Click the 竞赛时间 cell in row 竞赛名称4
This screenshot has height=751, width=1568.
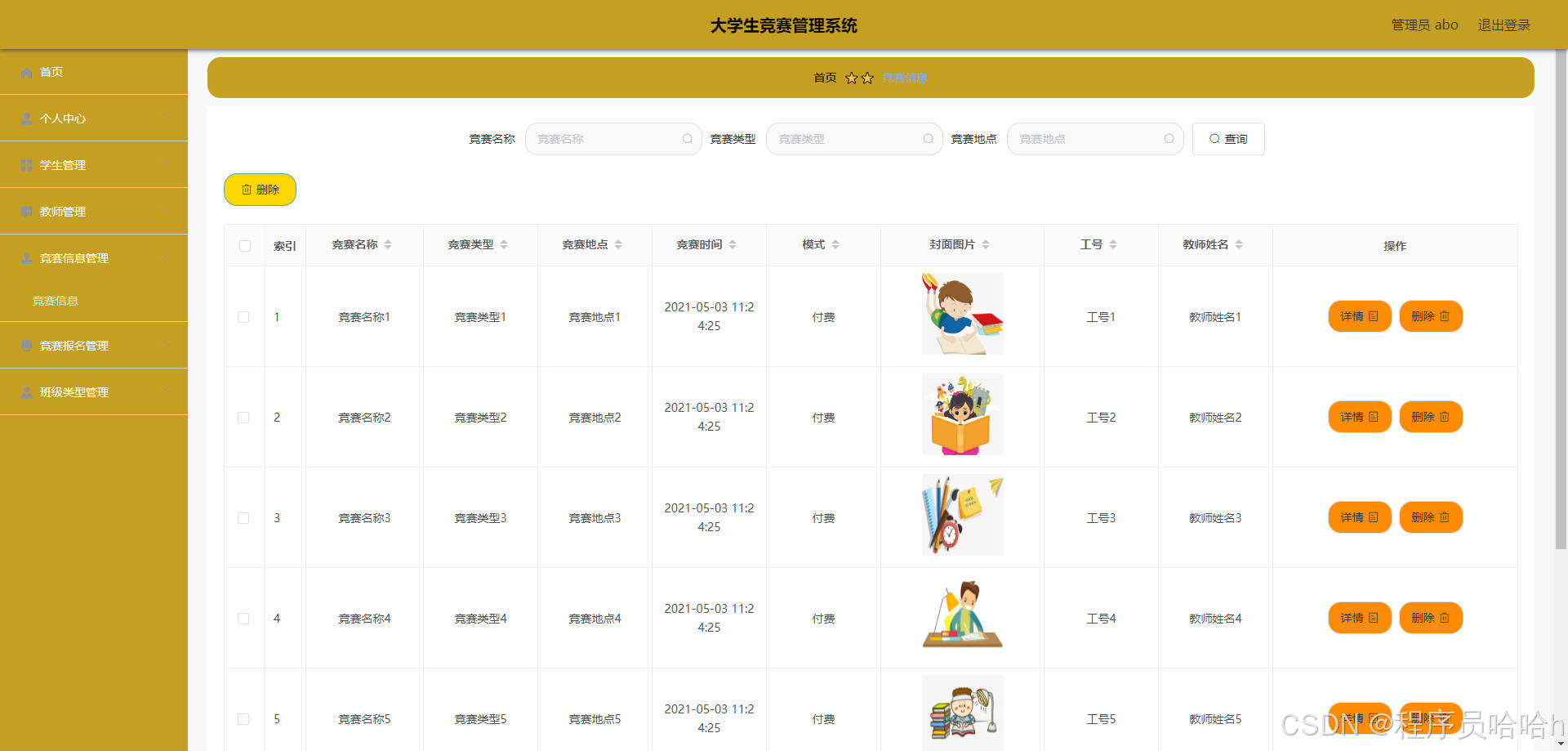click(x=709, y=618)
